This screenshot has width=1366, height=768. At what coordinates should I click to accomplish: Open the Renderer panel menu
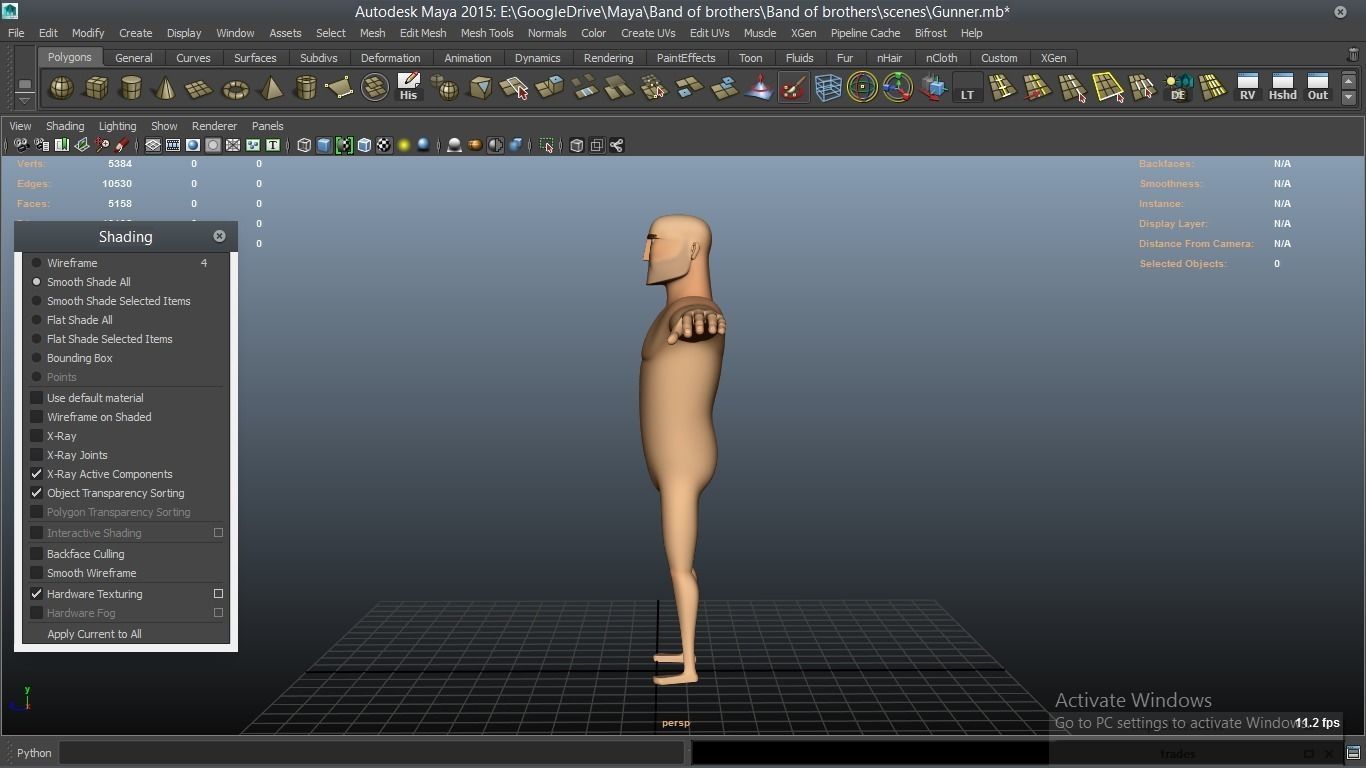point(214,126)
